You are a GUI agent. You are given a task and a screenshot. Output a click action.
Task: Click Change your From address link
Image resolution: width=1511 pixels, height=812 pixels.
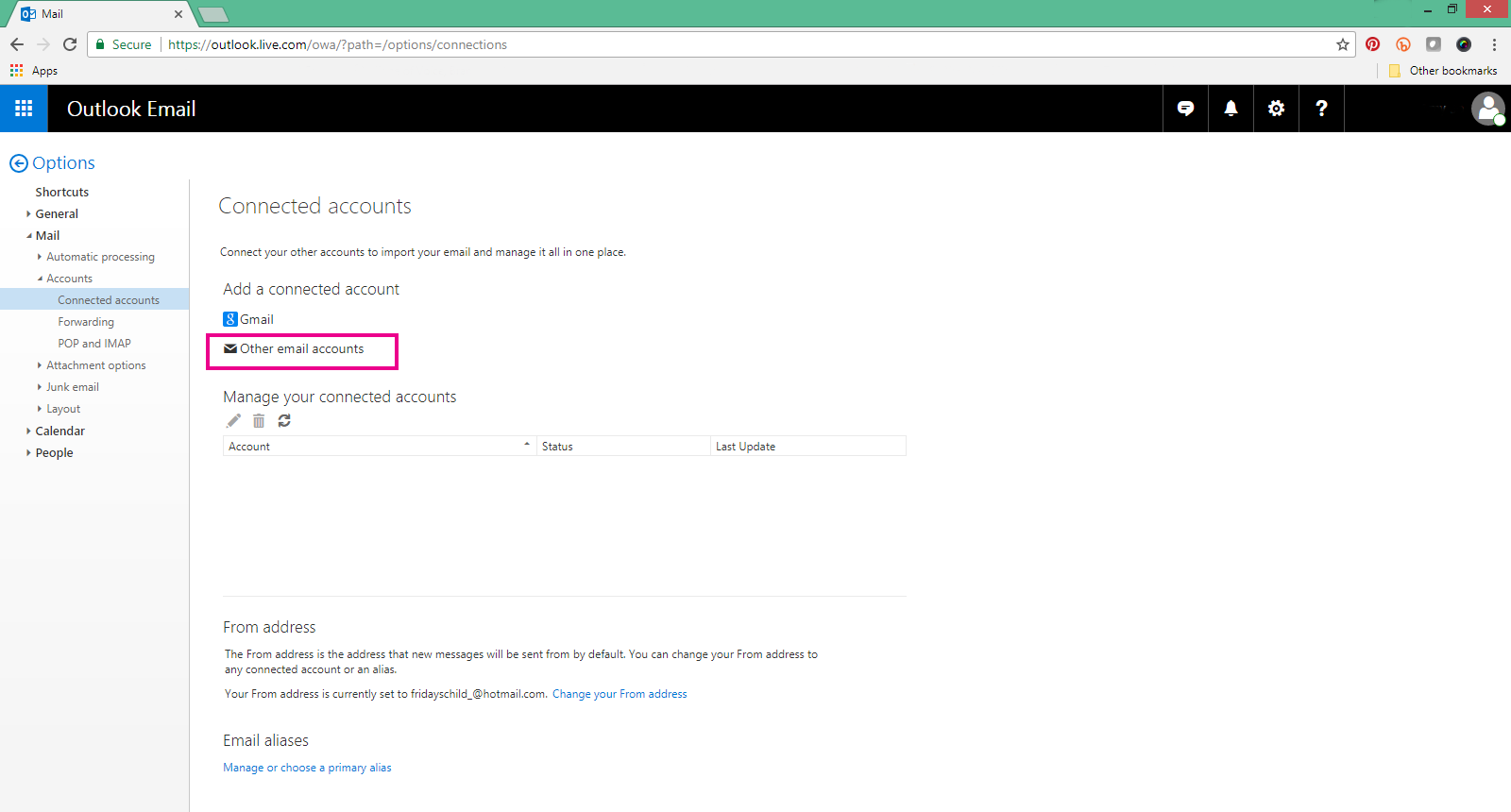(620, 694)
